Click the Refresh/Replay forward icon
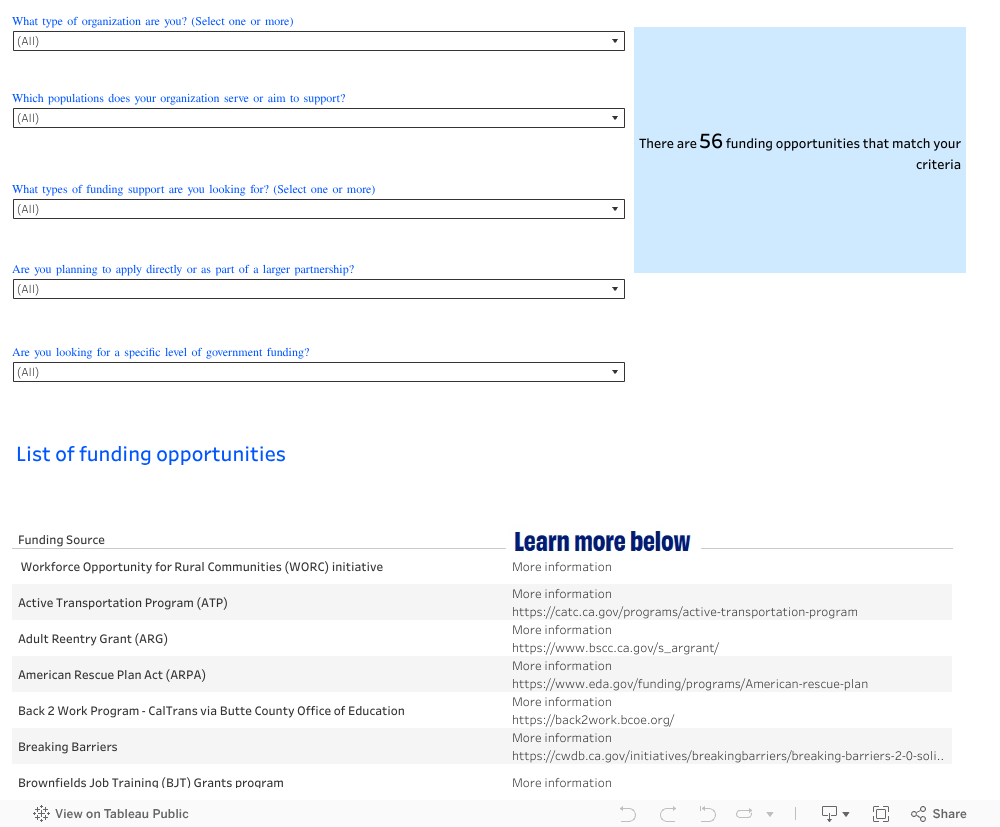Screen dimensions: 1000x827 pyautogui.click(x=744, y=814)
